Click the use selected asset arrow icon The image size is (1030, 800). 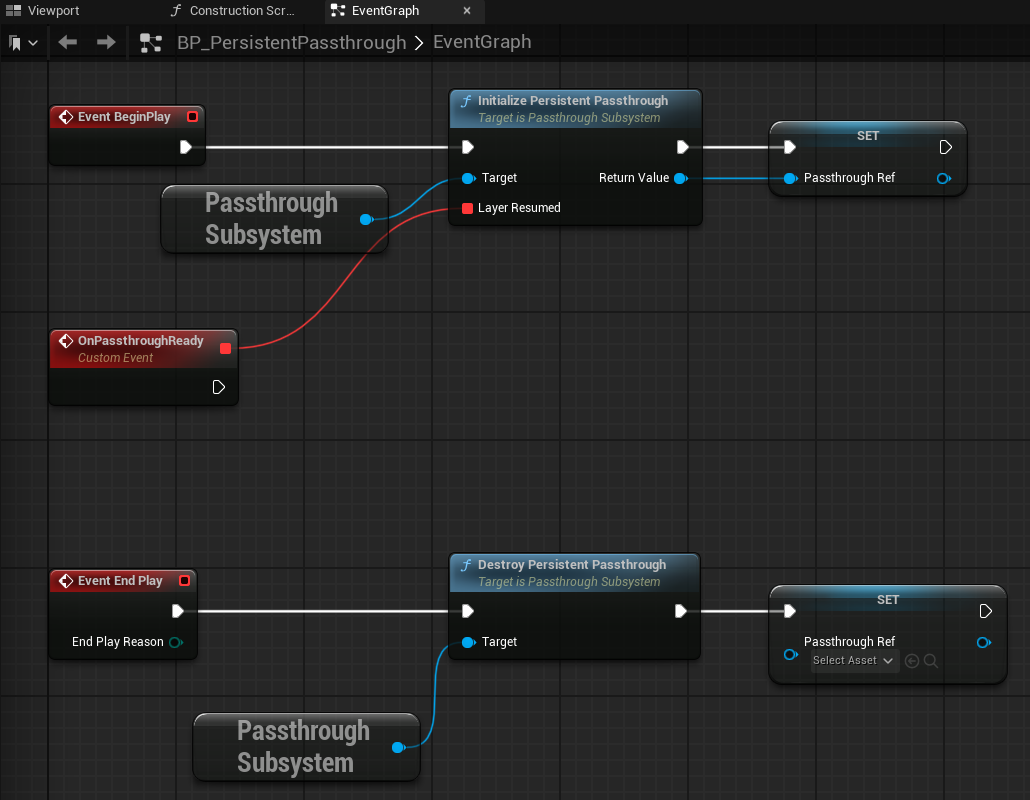coord(911,661)
